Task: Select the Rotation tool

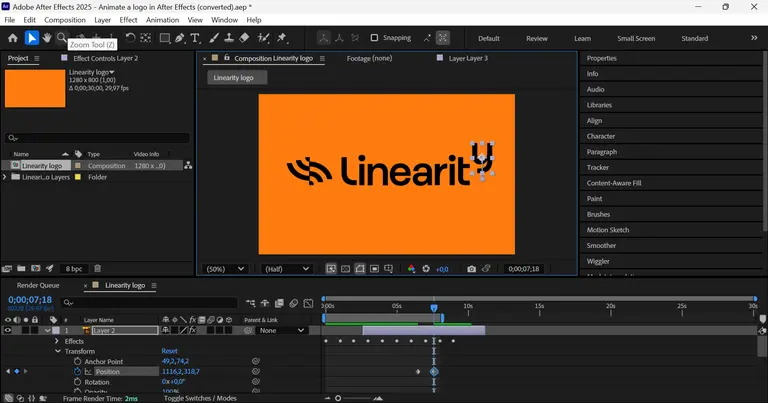Action: tap(130, 38)
